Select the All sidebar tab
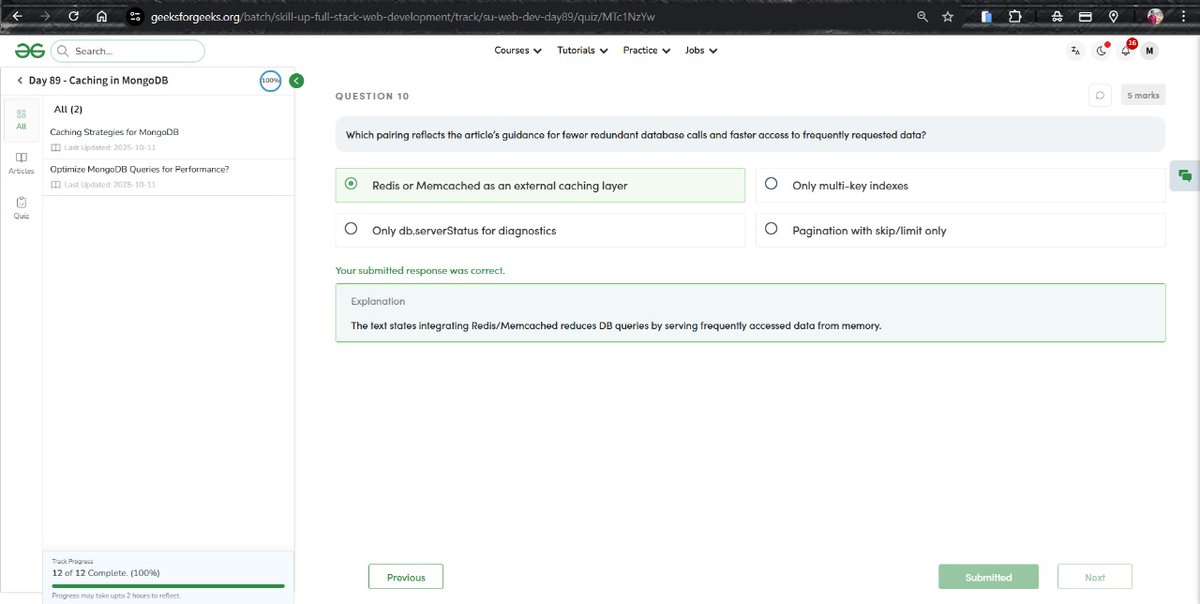The width and height of the screenshot is (1200, 604). (21, 119)
